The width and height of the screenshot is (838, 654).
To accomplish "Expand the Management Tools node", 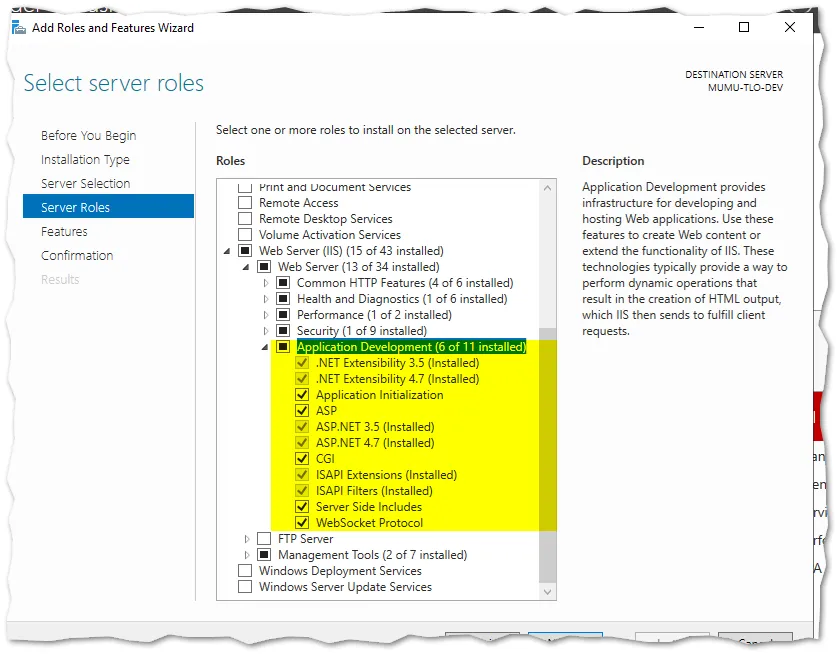I will click(x=246, y=555).
